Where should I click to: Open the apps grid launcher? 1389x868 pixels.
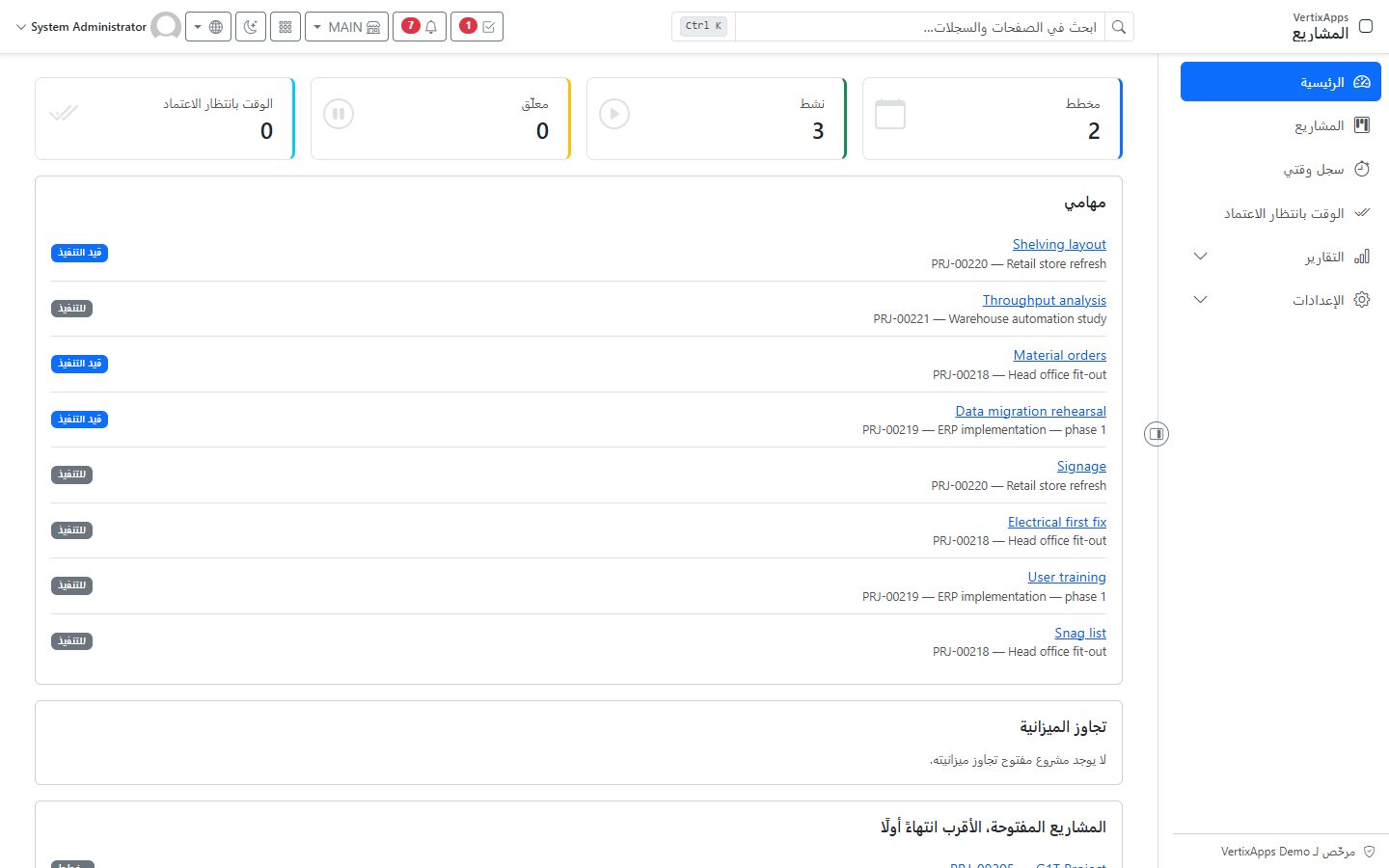(x=286, y=27)
